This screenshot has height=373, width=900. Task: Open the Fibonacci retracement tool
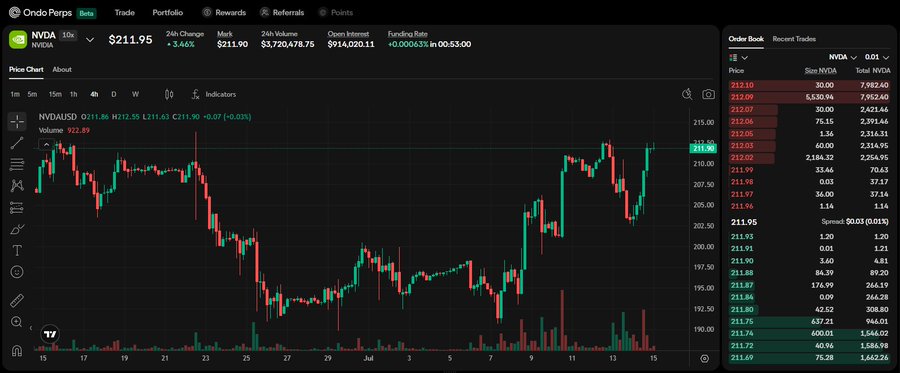click(17, 164)
